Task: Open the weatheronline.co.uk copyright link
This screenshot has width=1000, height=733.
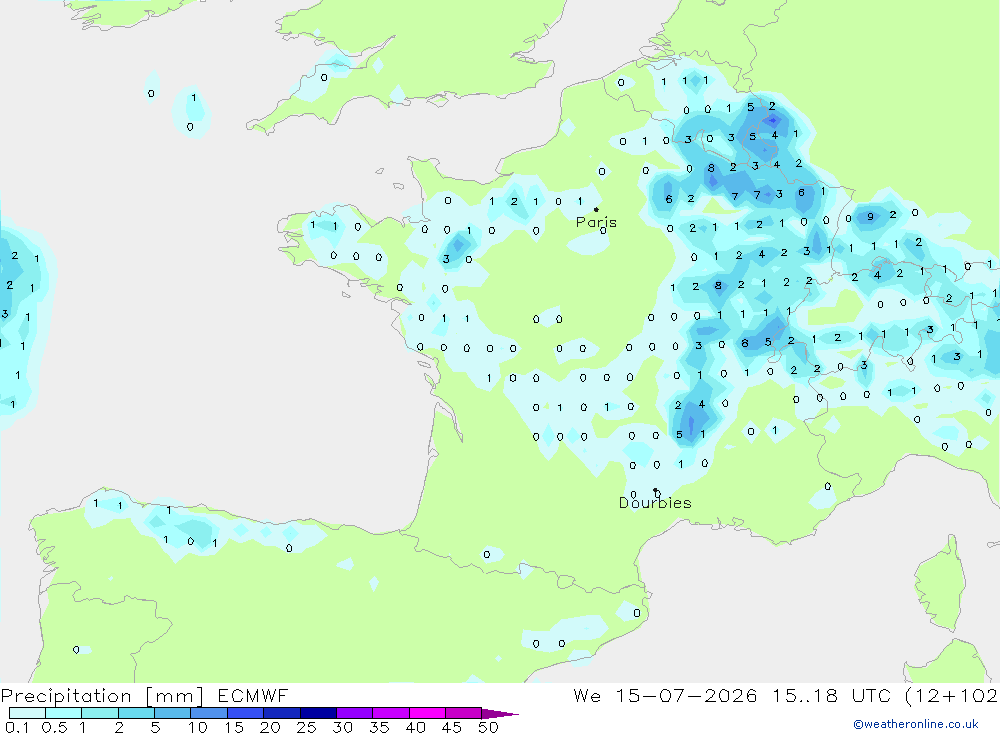Action: click(916, 724)
